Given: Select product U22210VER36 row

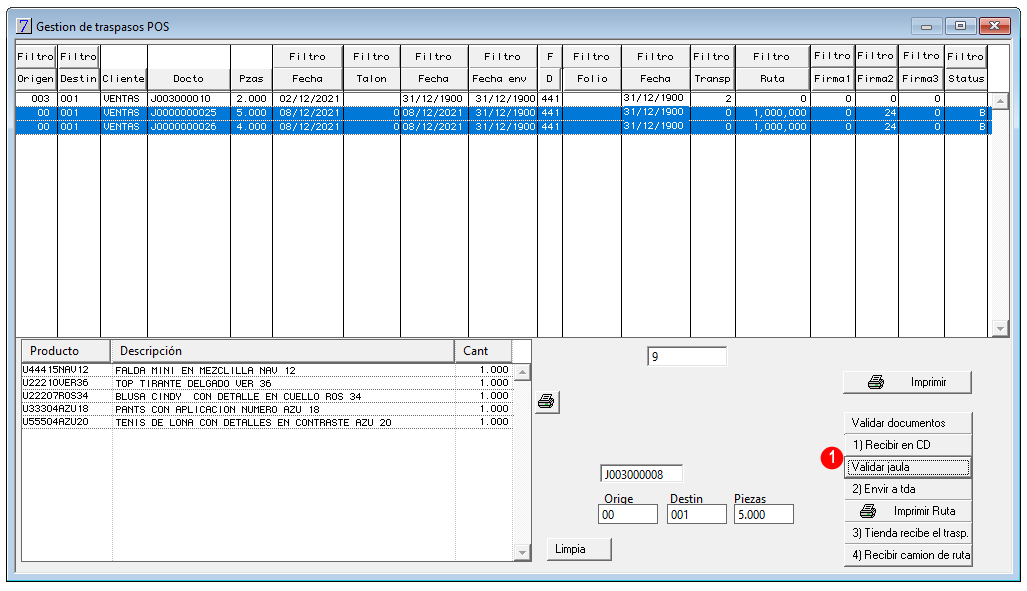Looking at the screenshot, I should (267, 383).
